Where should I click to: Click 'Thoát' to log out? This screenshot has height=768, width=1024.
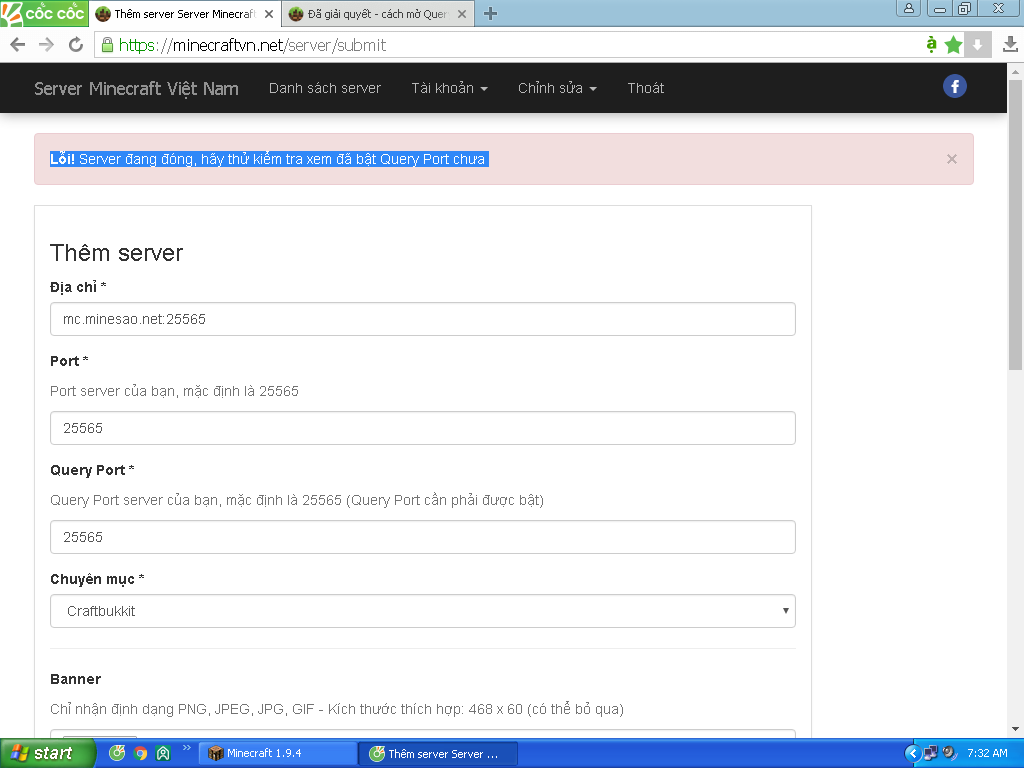(x=645, y=88)
